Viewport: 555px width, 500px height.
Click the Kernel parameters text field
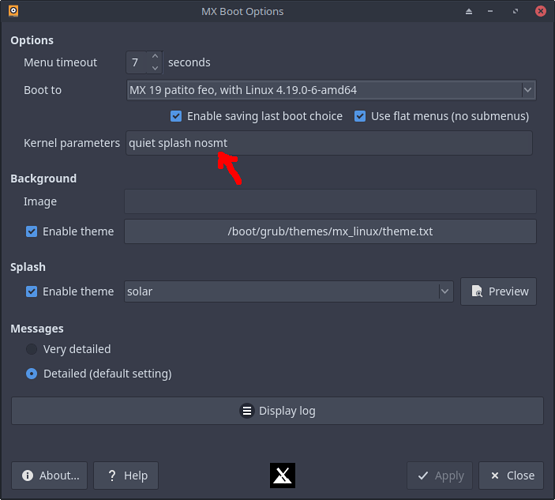[x=329, y=143]
